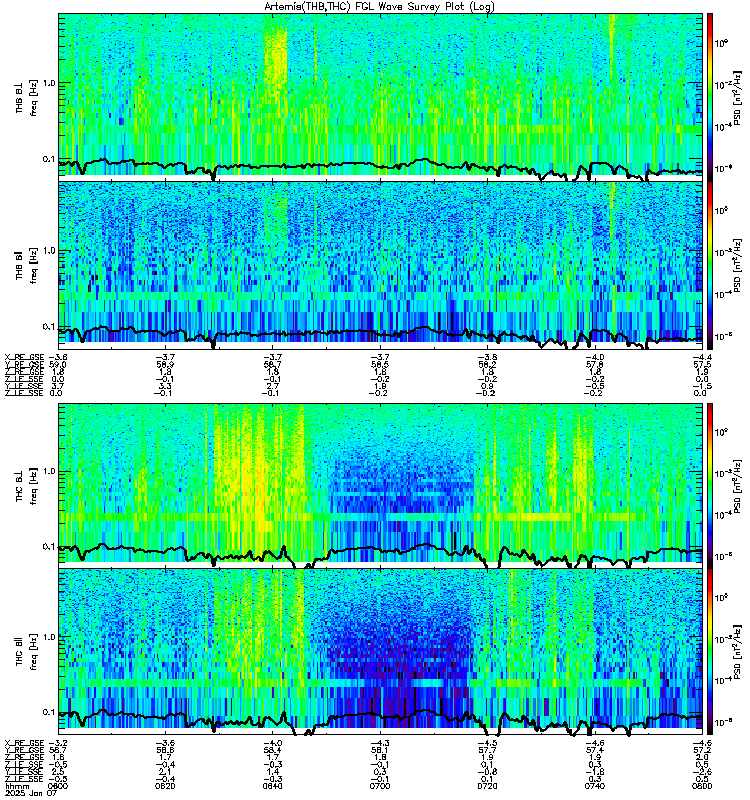Viewport: 750px width, 800px height.
Task: Click the PSD color bar beside THB B-parallel panel
Action: tap(710, 265)
